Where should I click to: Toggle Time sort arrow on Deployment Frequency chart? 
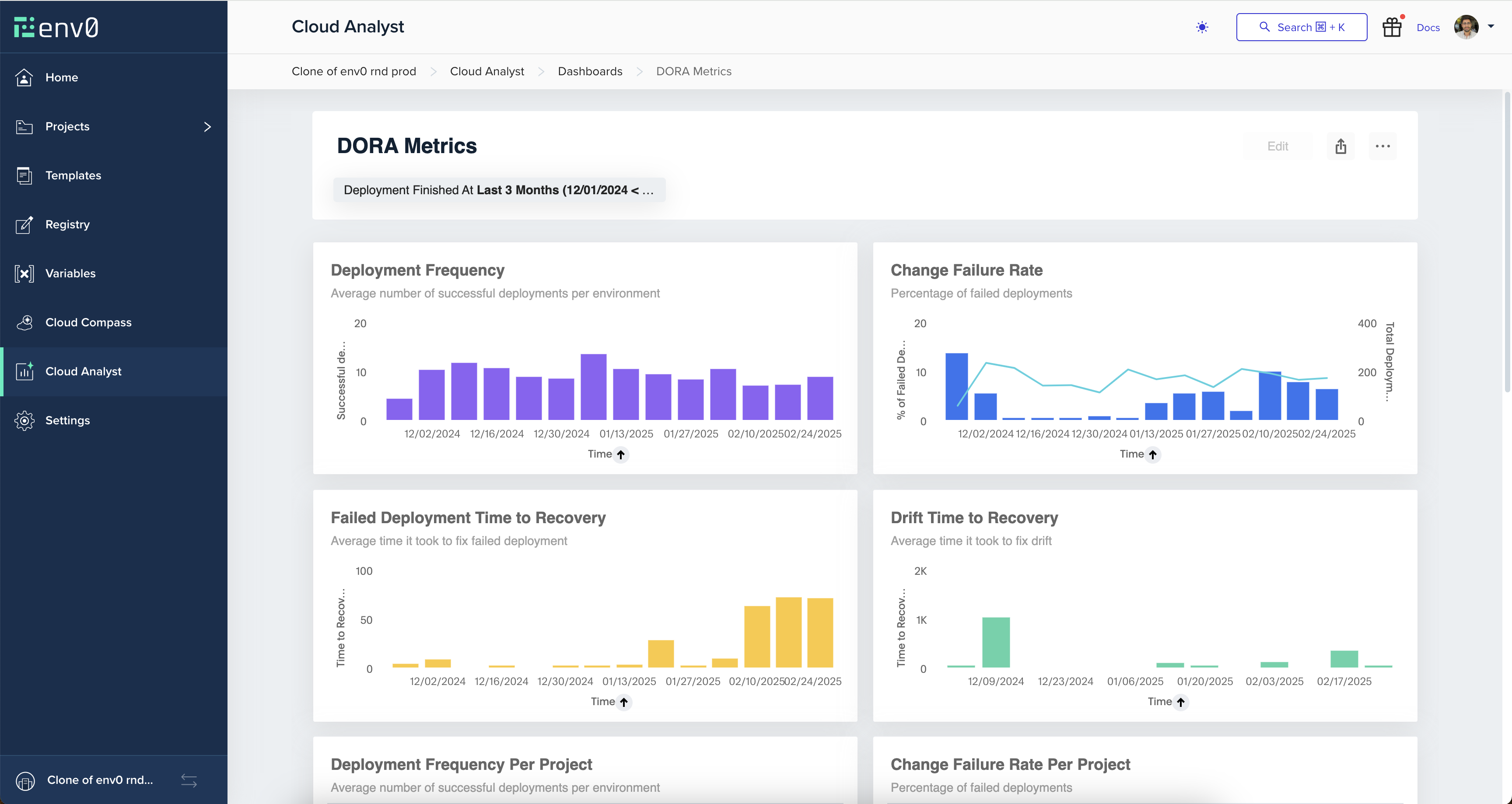[620, 454]
